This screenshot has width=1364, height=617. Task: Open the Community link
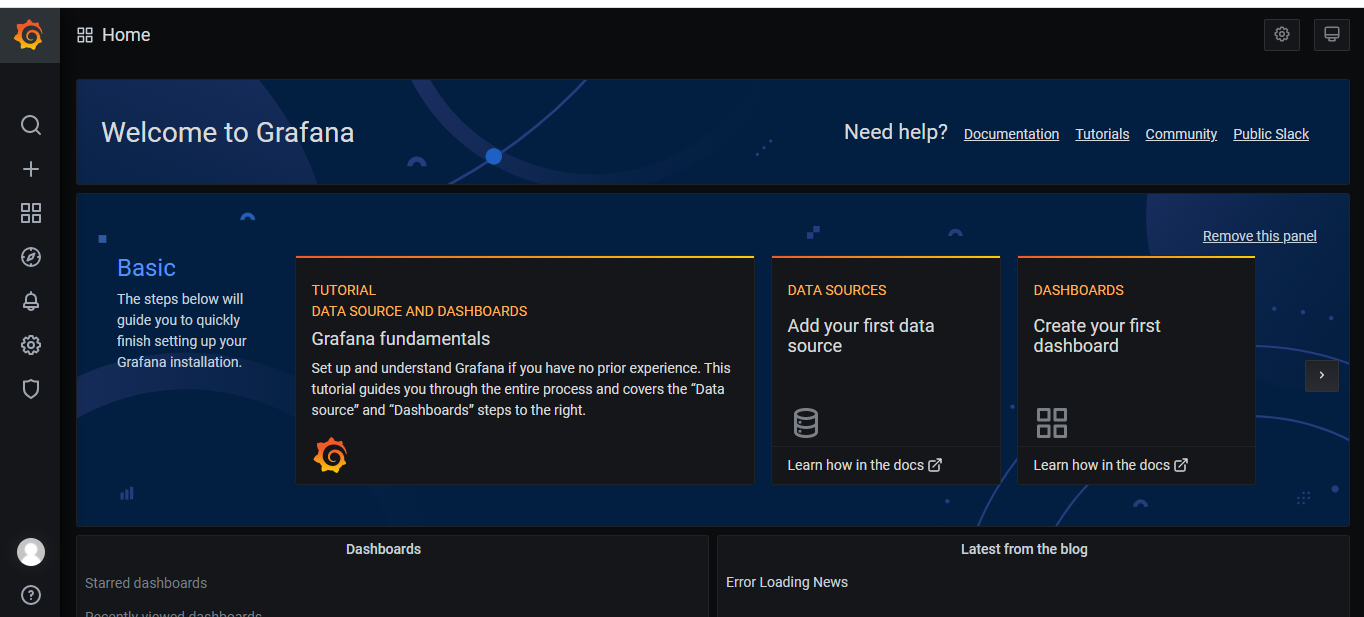click(x=1181, y=134)
